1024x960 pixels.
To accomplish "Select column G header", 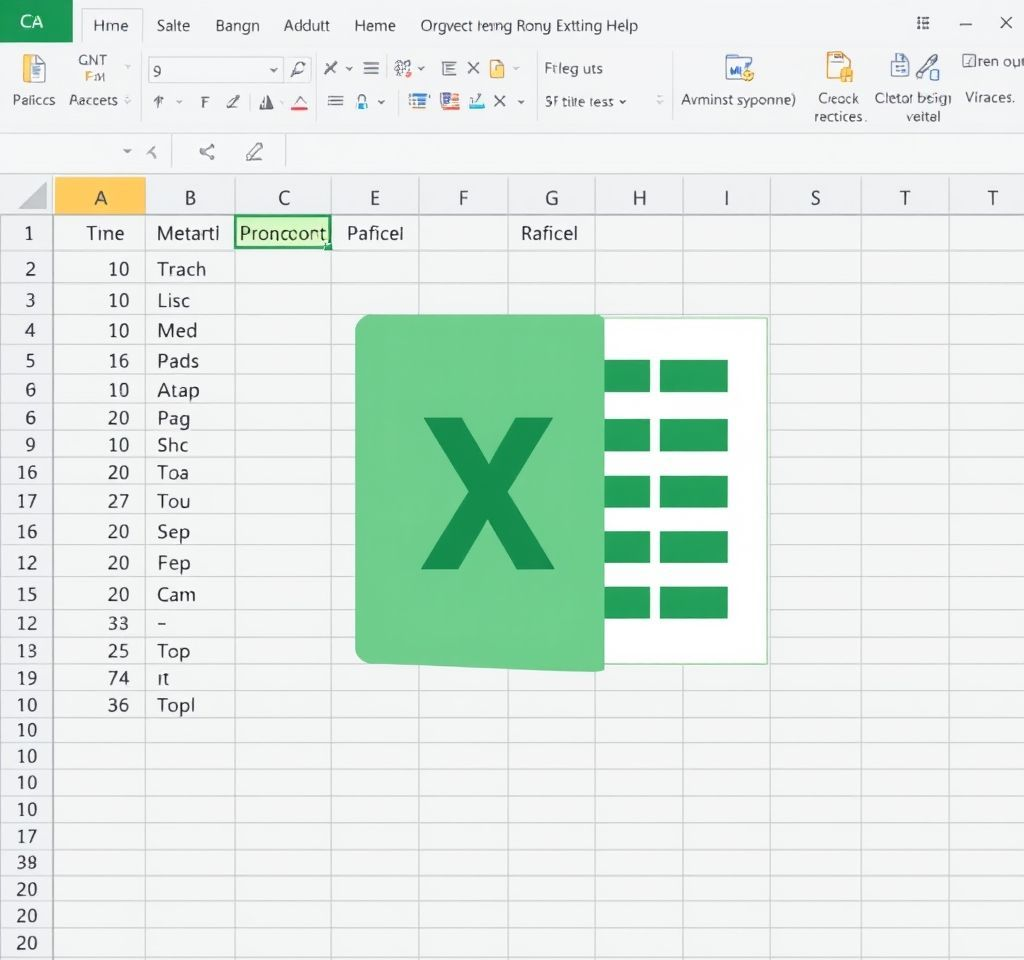I will (x=552, y=197).
